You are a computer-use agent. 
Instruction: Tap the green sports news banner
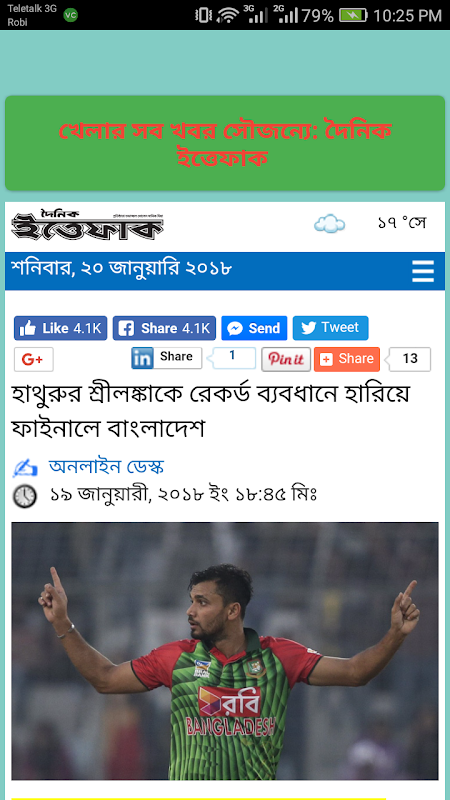[225, 143]
